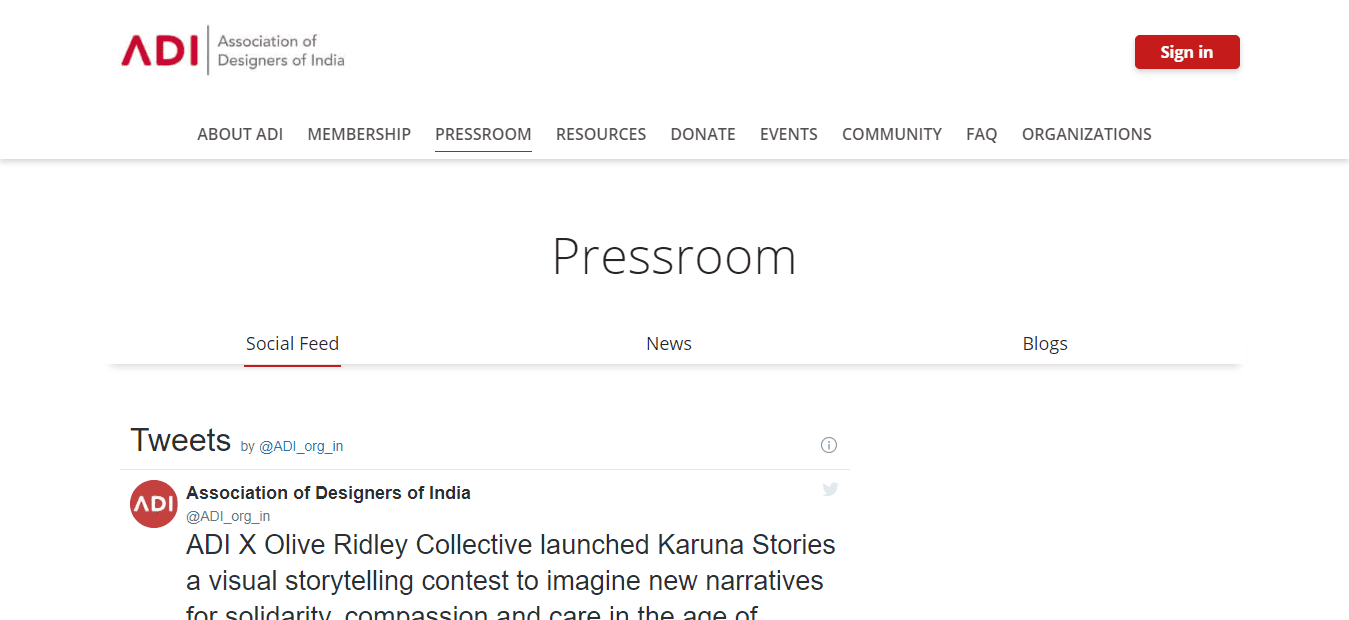Go to Membership page
This screenshot has width=1349, height=620.
359,134
